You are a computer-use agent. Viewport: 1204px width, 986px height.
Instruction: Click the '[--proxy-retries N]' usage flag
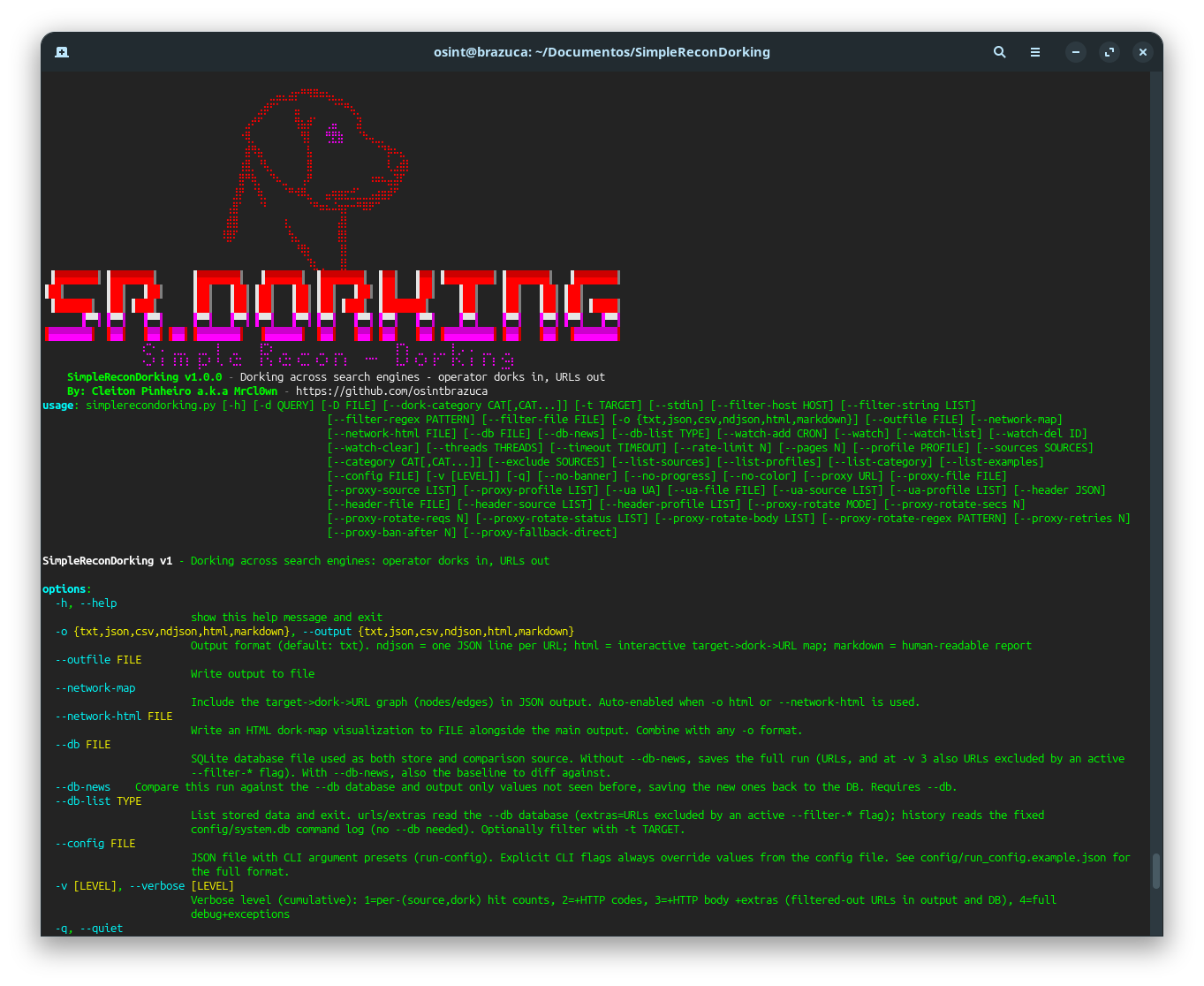[1071, 519]
